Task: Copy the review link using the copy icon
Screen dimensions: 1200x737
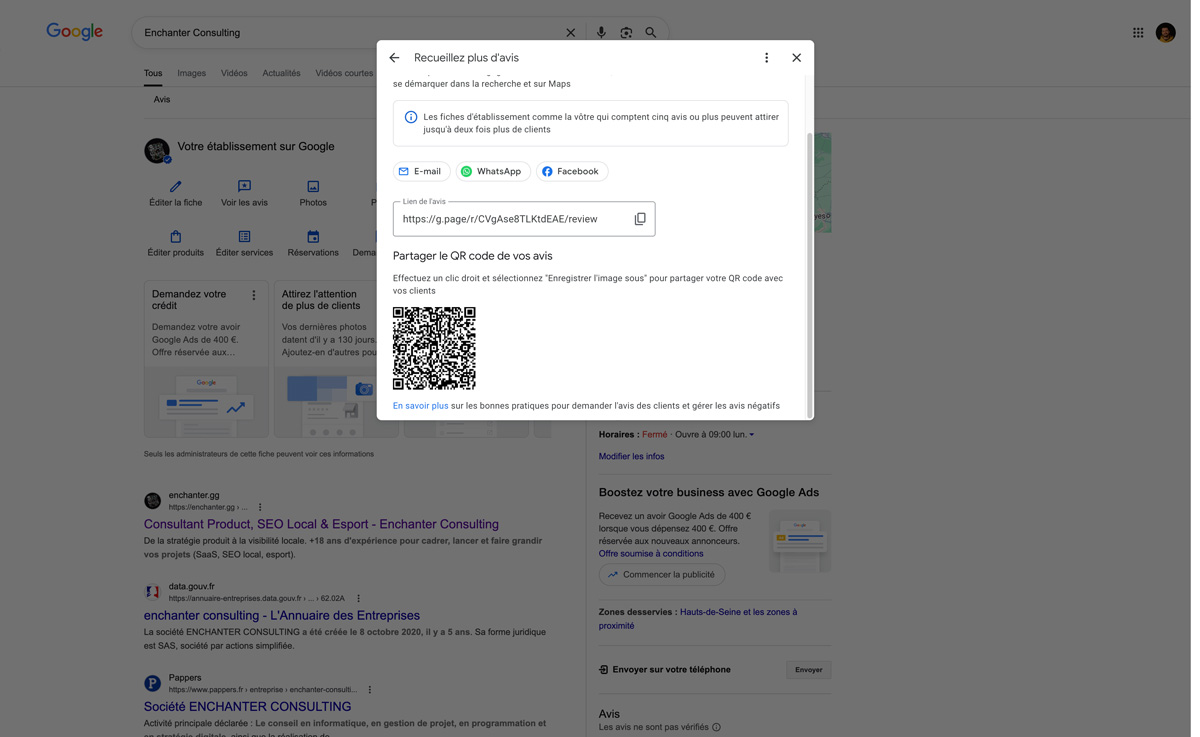Action: point(640,218)
